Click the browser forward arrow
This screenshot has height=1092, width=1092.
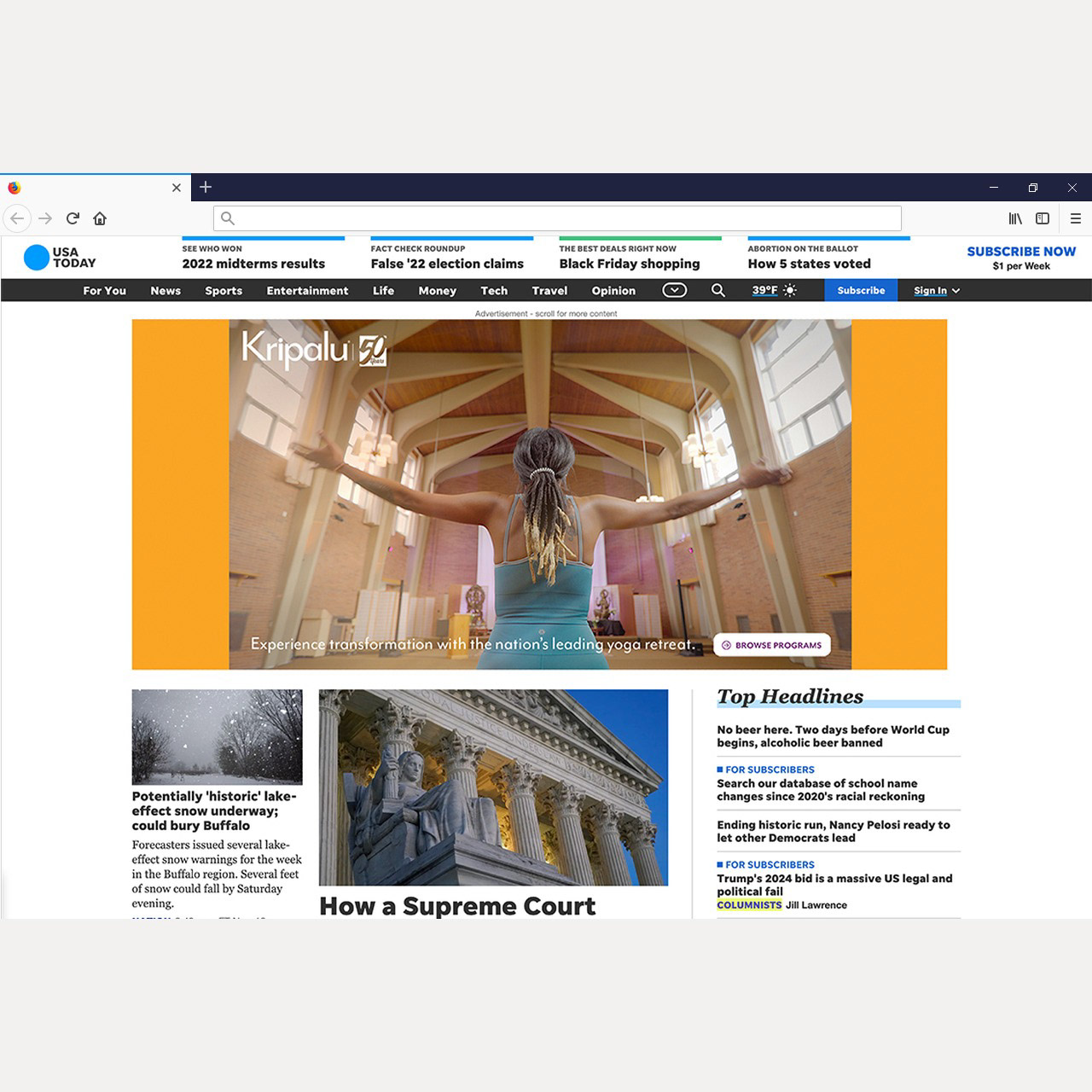[45, 218]
